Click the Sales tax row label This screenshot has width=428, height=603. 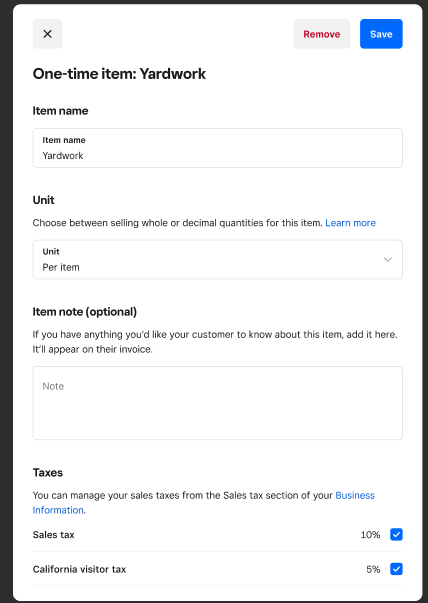(53, 535)
